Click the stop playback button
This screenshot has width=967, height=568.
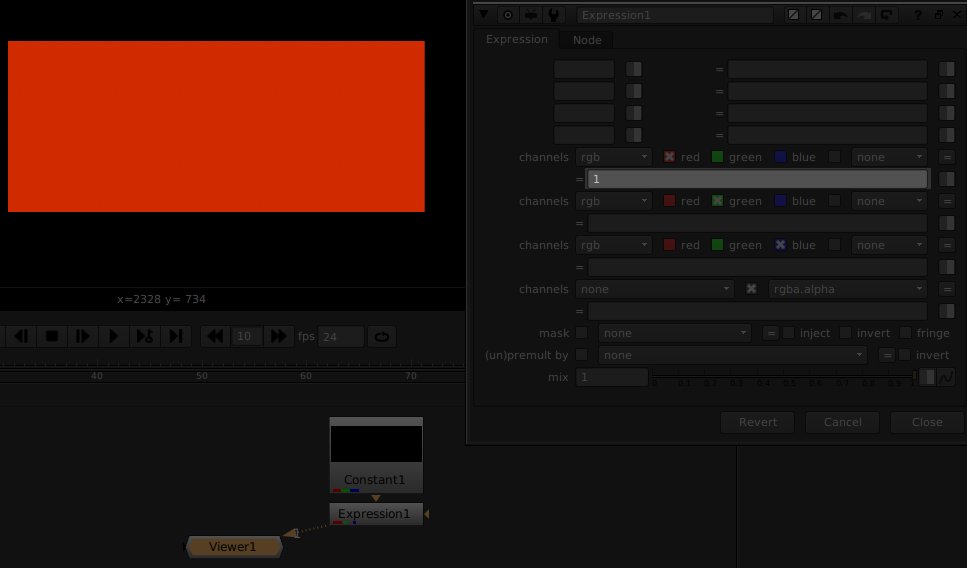point(51,336)
